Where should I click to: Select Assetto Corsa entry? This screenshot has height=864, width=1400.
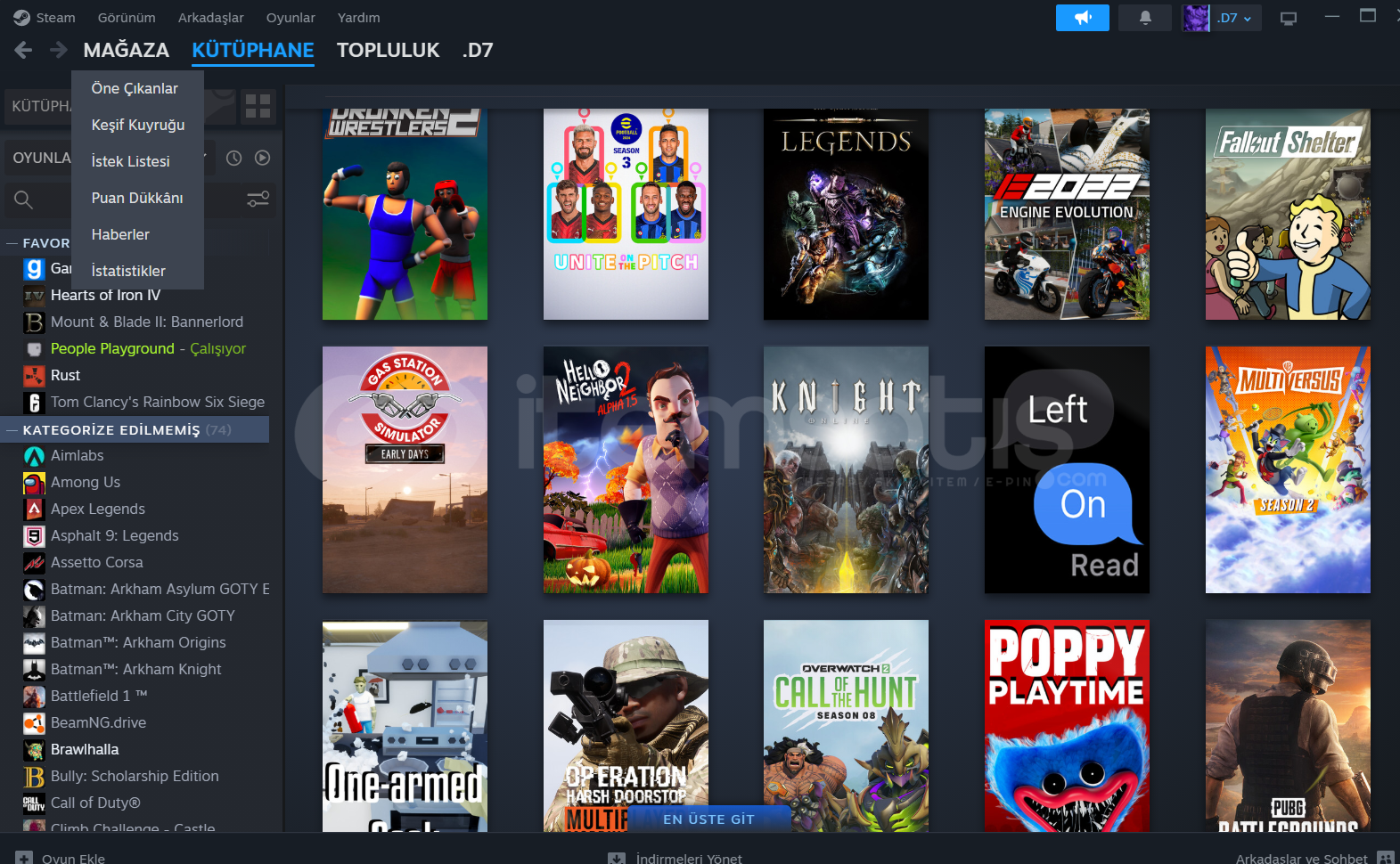[x=97, y=562]
